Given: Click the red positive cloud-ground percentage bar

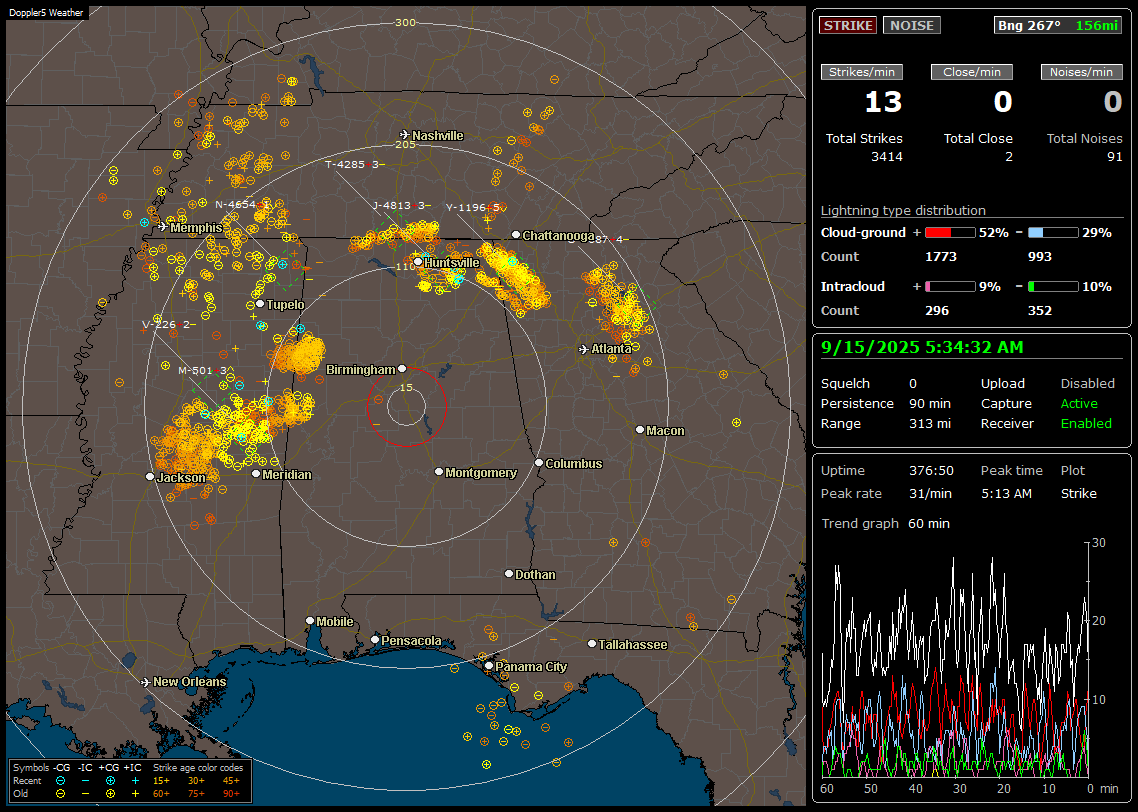Looking at the screenshot, I should click(950, 233).
